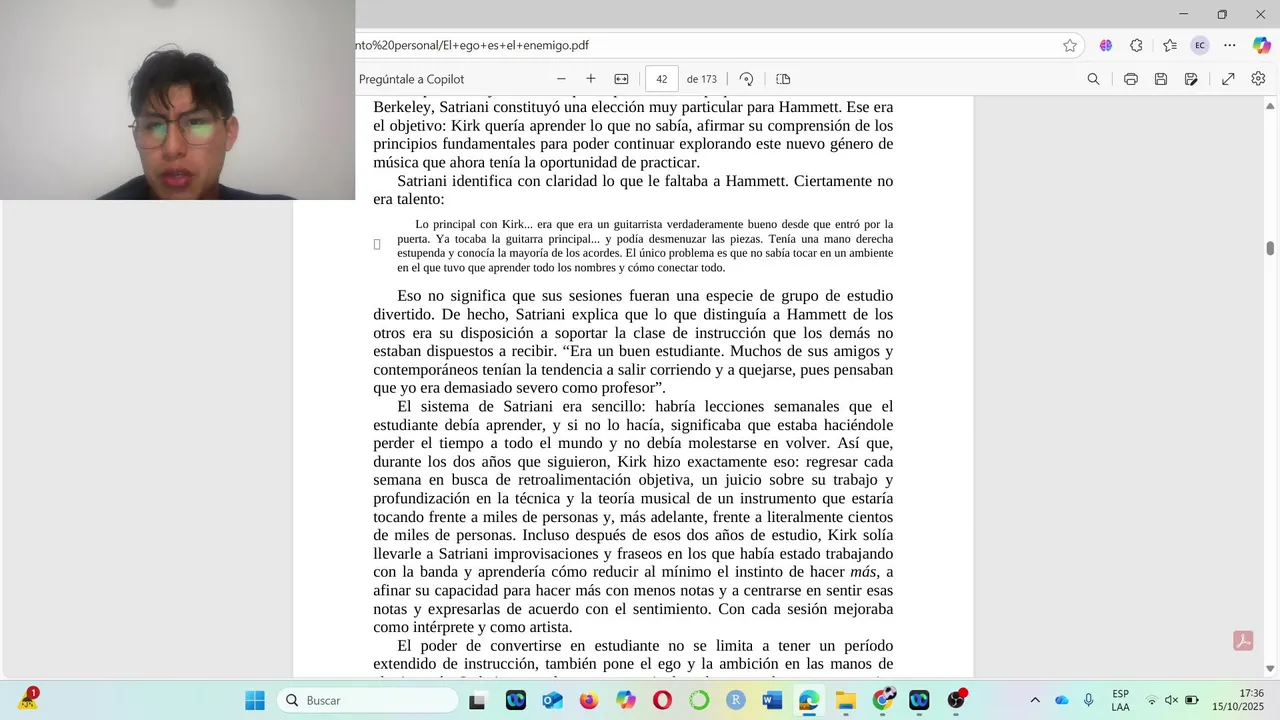Rotate the PDF page
1280x720 pixels.
[746, 79]
